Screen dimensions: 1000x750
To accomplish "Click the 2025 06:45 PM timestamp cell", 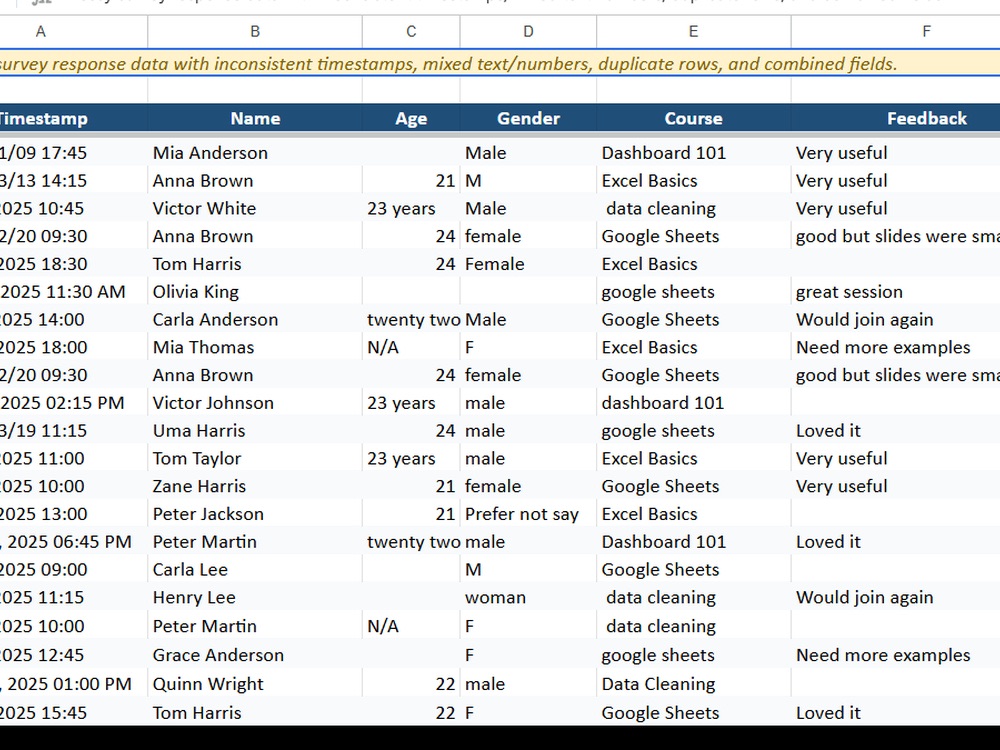I will coord(73,541).
